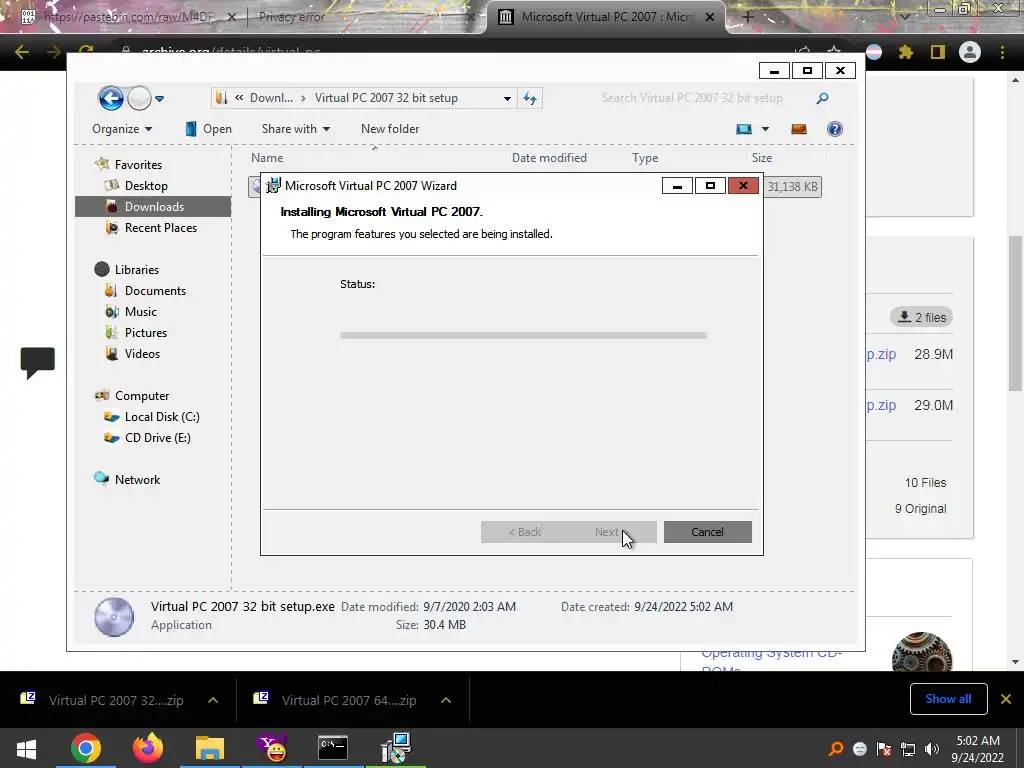The image size is (1024, 768).
Task: Select Favorites in the navigation pane
Action: pyautogui.click(x=138, y=165)
